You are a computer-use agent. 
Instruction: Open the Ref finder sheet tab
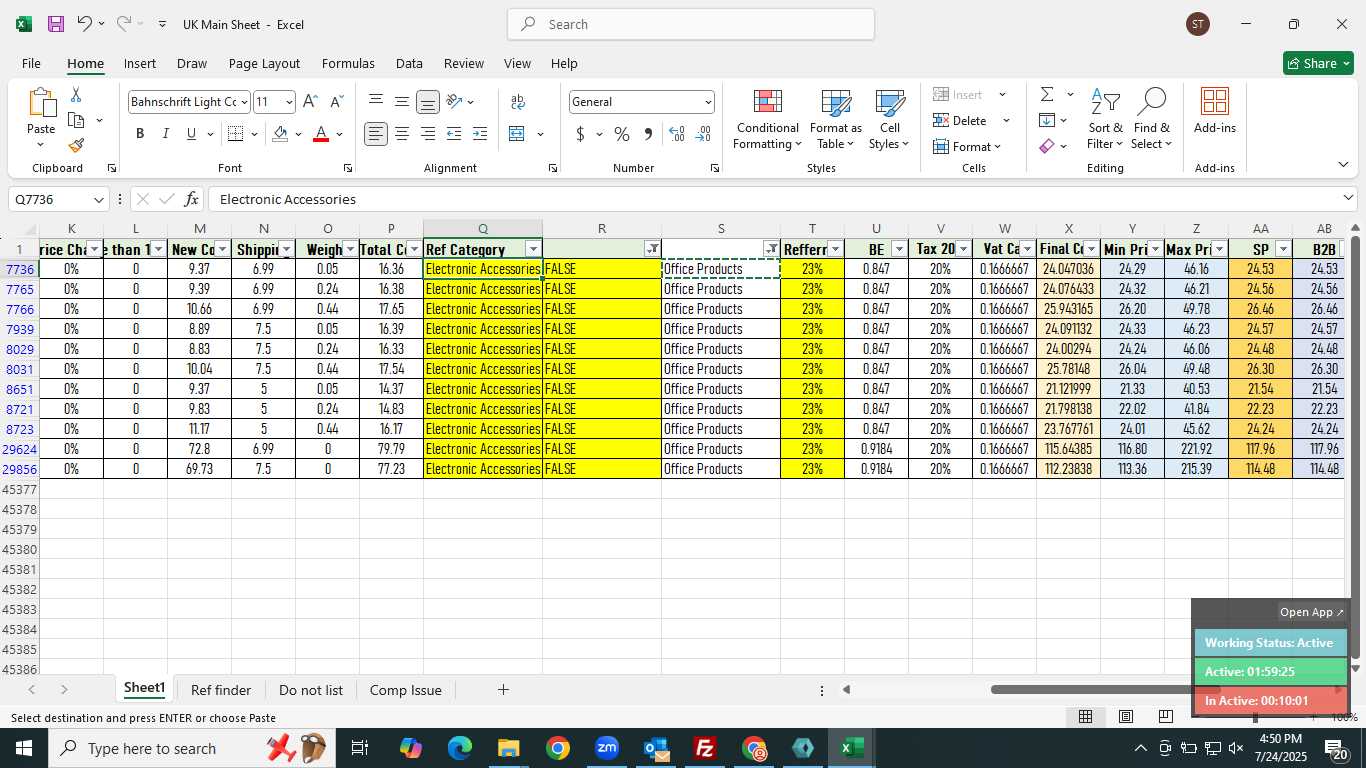click(221, 690)
